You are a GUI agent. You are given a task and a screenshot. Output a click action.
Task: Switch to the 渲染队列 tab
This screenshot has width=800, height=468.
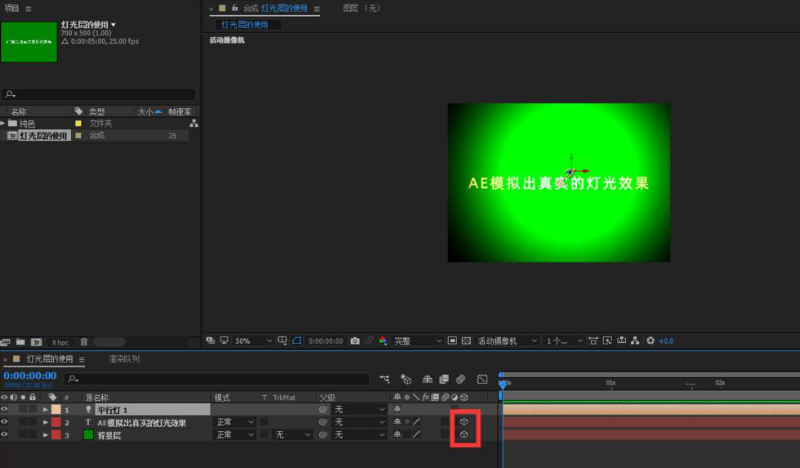click(x=124, y=359)
